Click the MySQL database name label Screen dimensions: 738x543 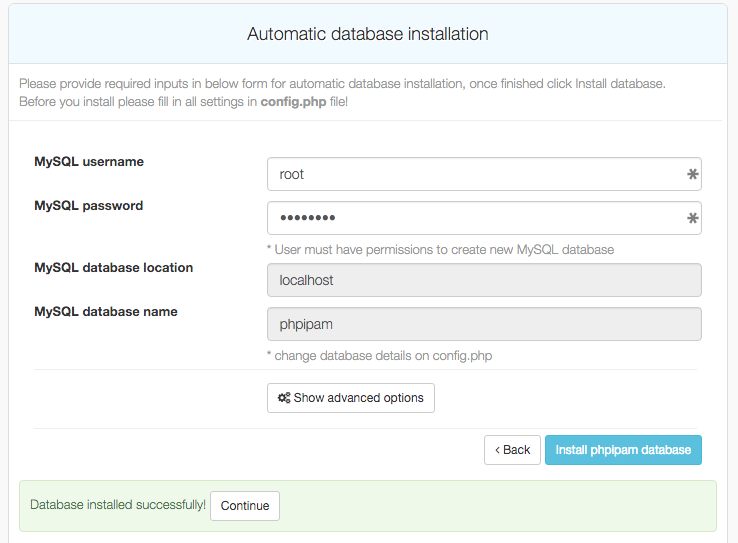point(106,312)
